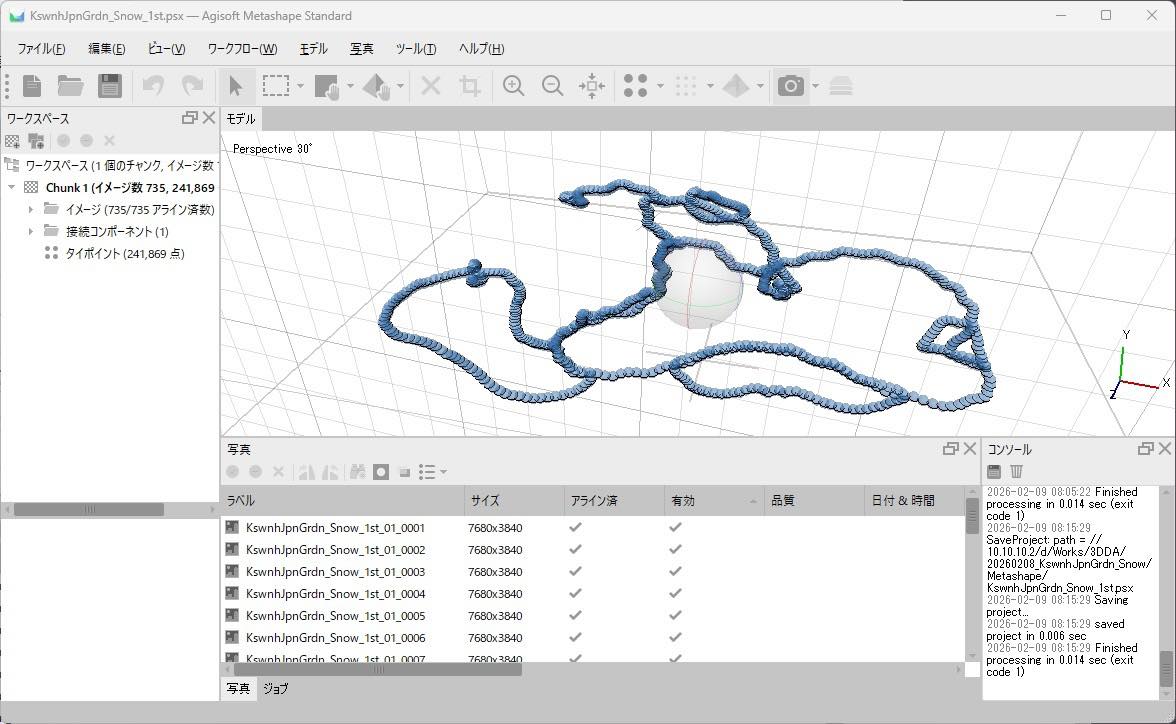
Task: Sort by the ラベル column header
Action: [x=342, y=500]
